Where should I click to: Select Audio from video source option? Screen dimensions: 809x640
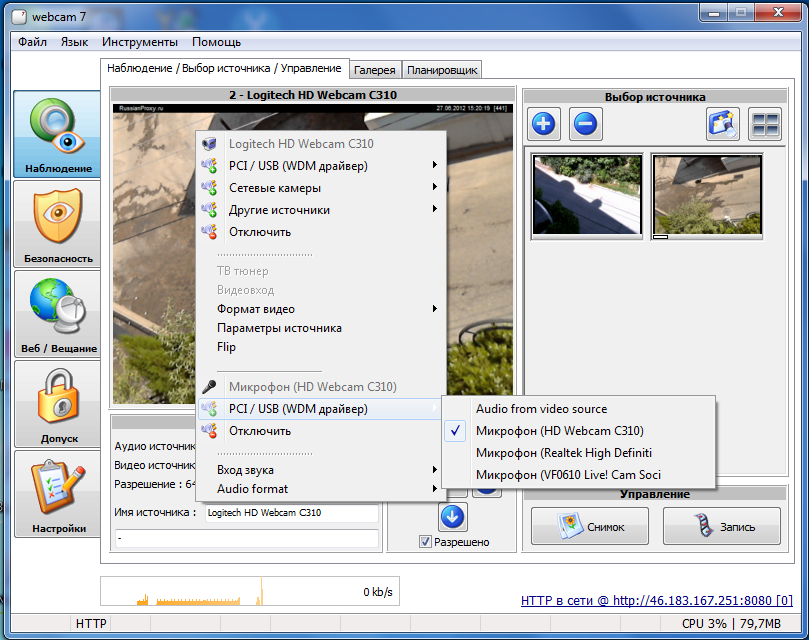click(578, 409)
